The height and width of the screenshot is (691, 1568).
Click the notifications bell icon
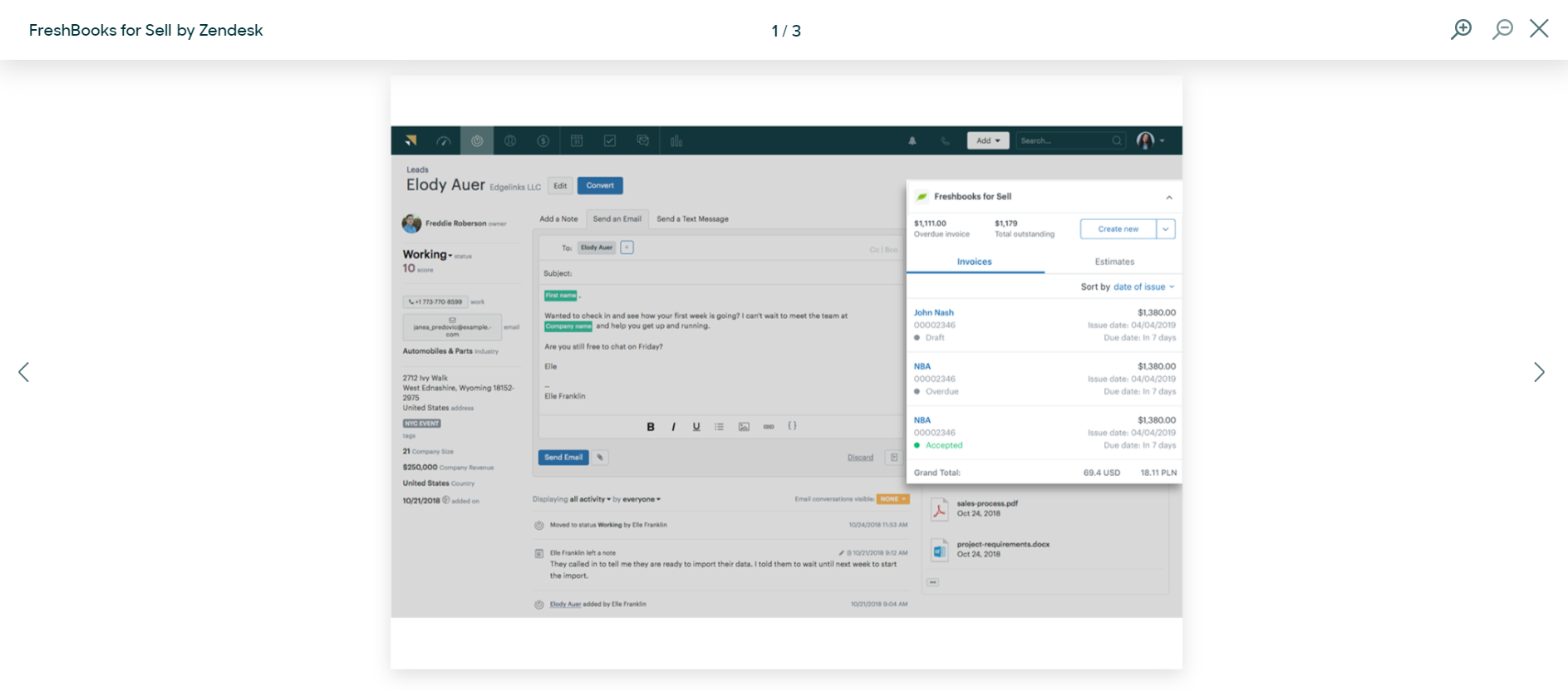coord(912,141)
